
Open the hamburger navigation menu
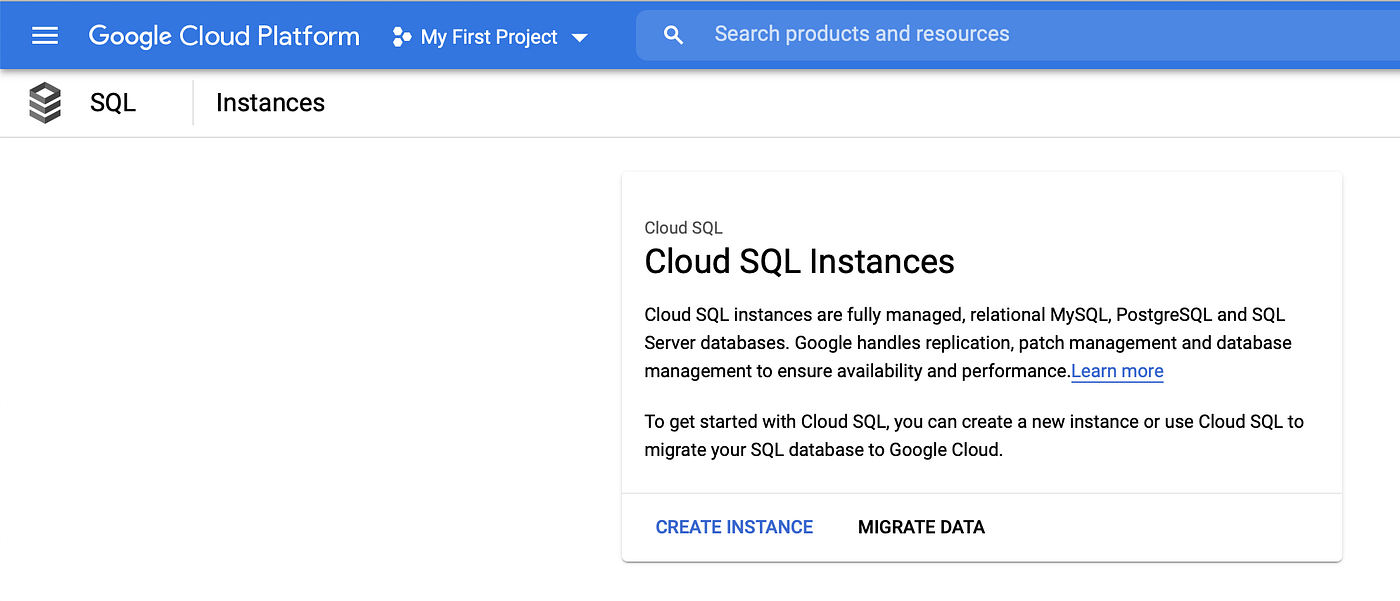[45, 36]
